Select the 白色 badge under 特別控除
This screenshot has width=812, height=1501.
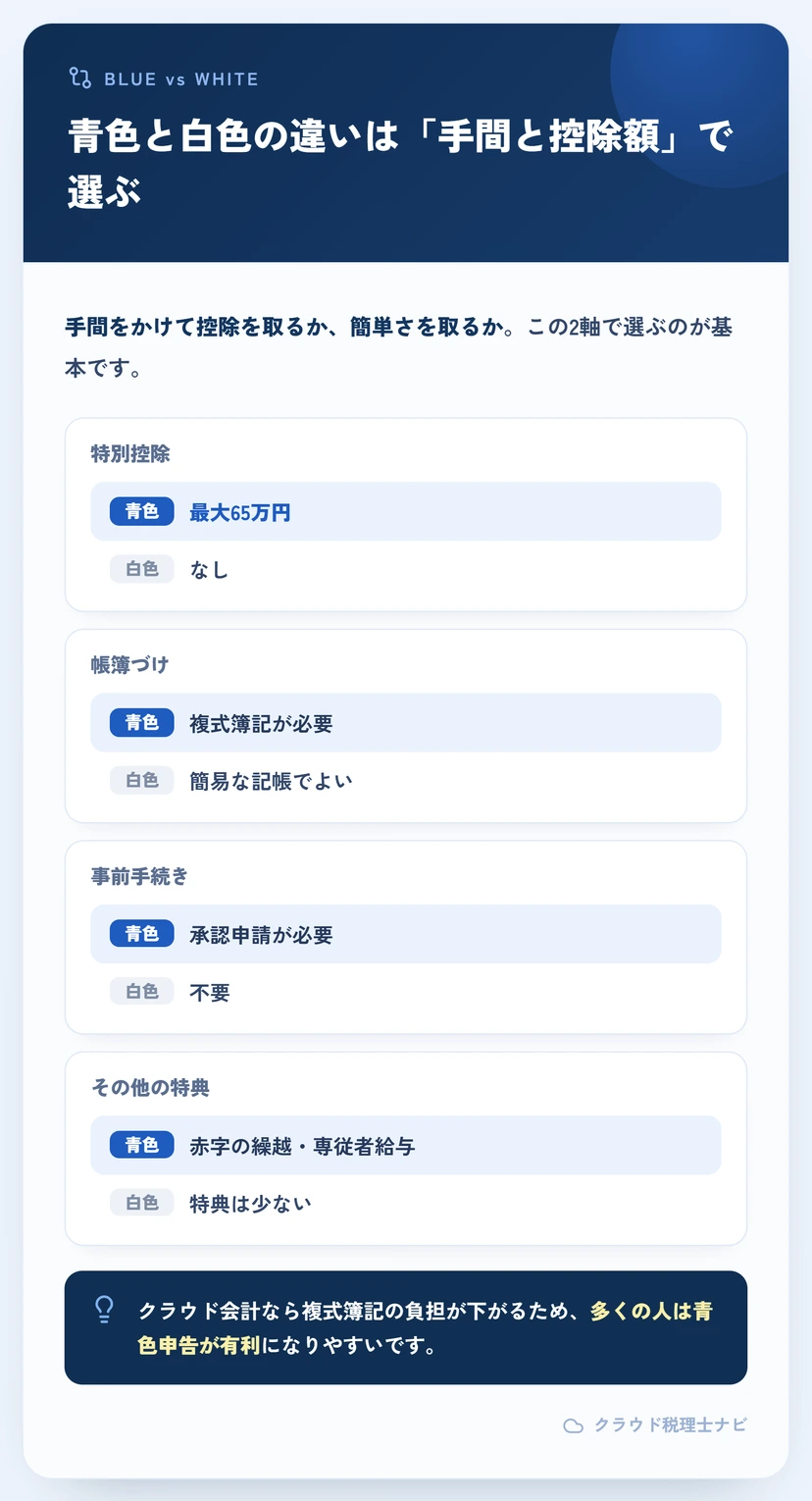tap(142, 569)
